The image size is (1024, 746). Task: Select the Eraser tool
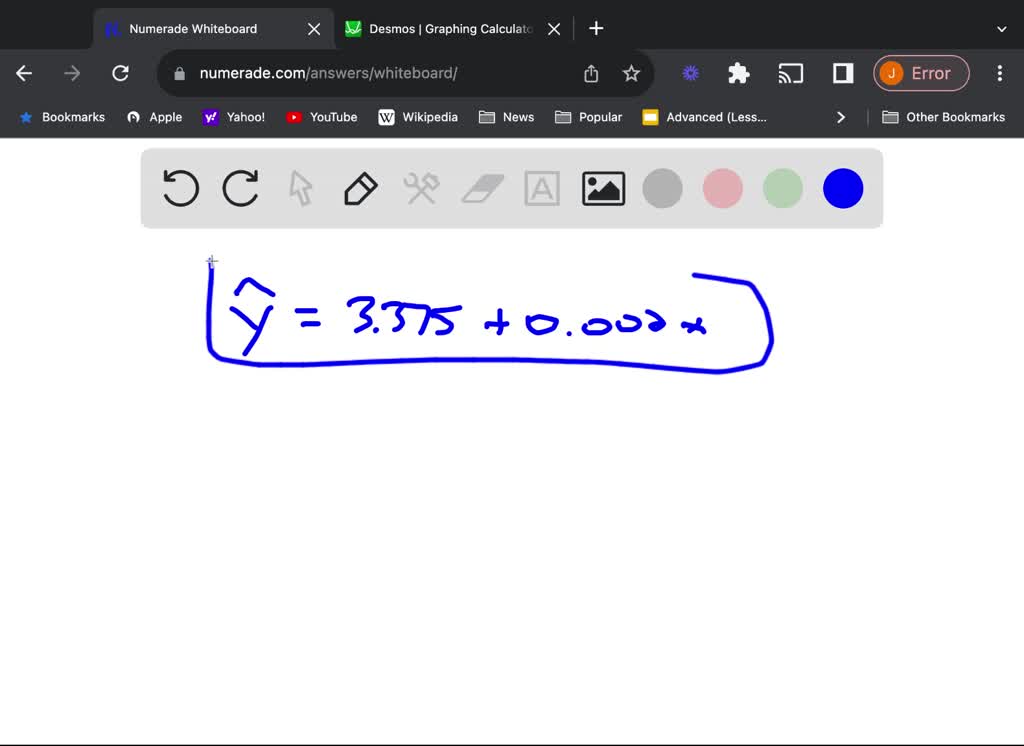(482, 188)
